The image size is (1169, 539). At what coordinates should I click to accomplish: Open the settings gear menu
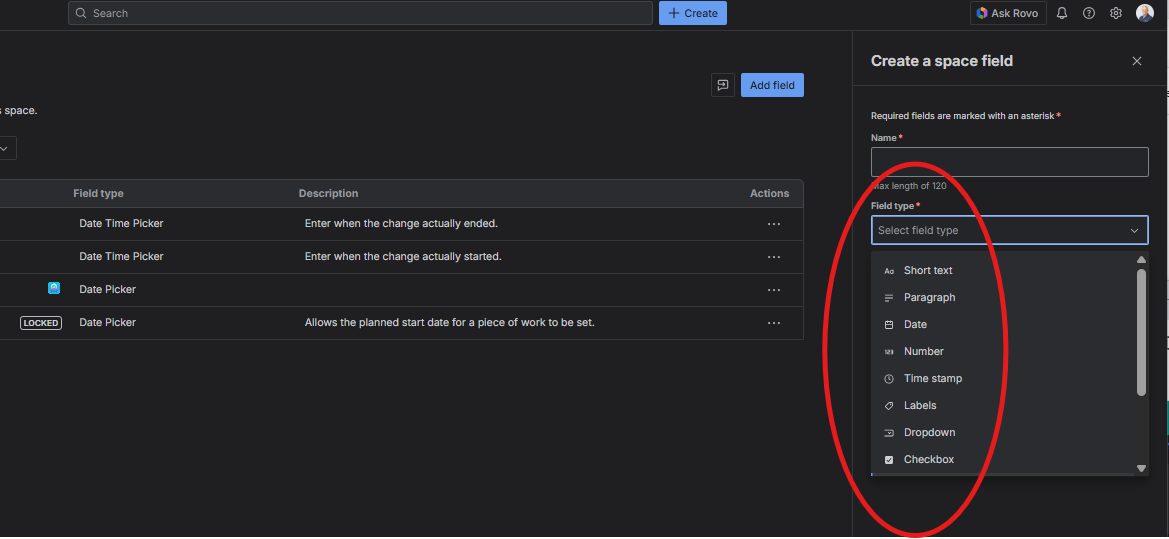[x=1115, y=13]
